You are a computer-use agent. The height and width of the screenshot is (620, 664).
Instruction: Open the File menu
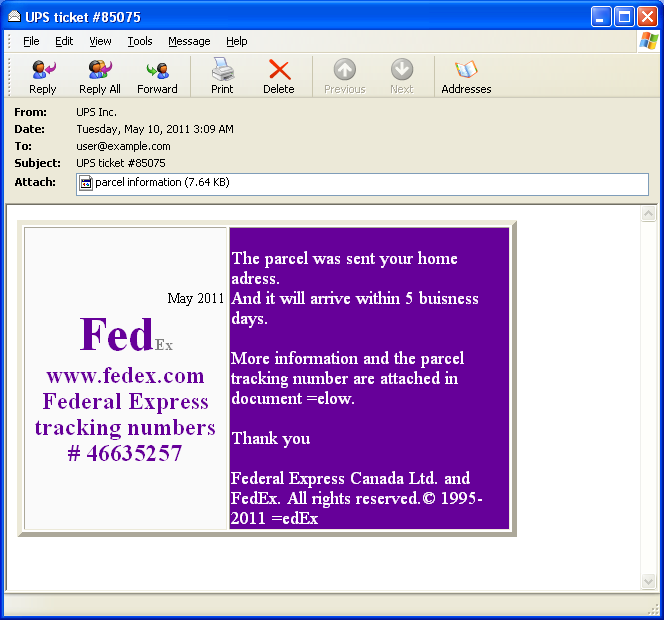31,41
